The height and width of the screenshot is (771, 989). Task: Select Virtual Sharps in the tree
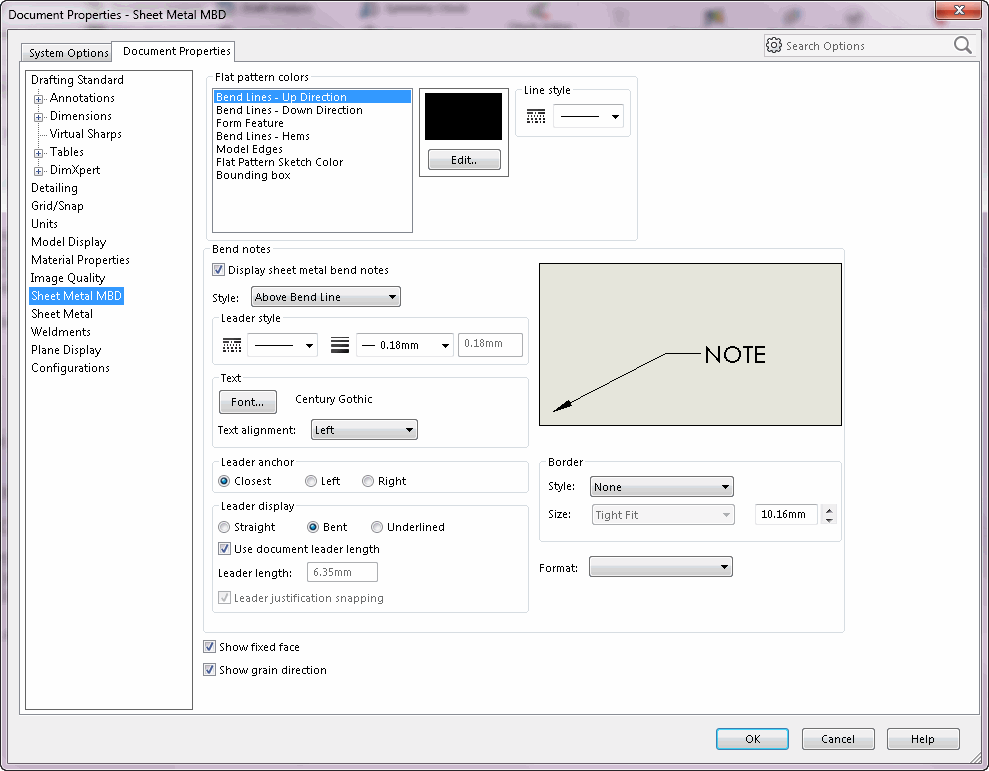(x=86, y=134)
